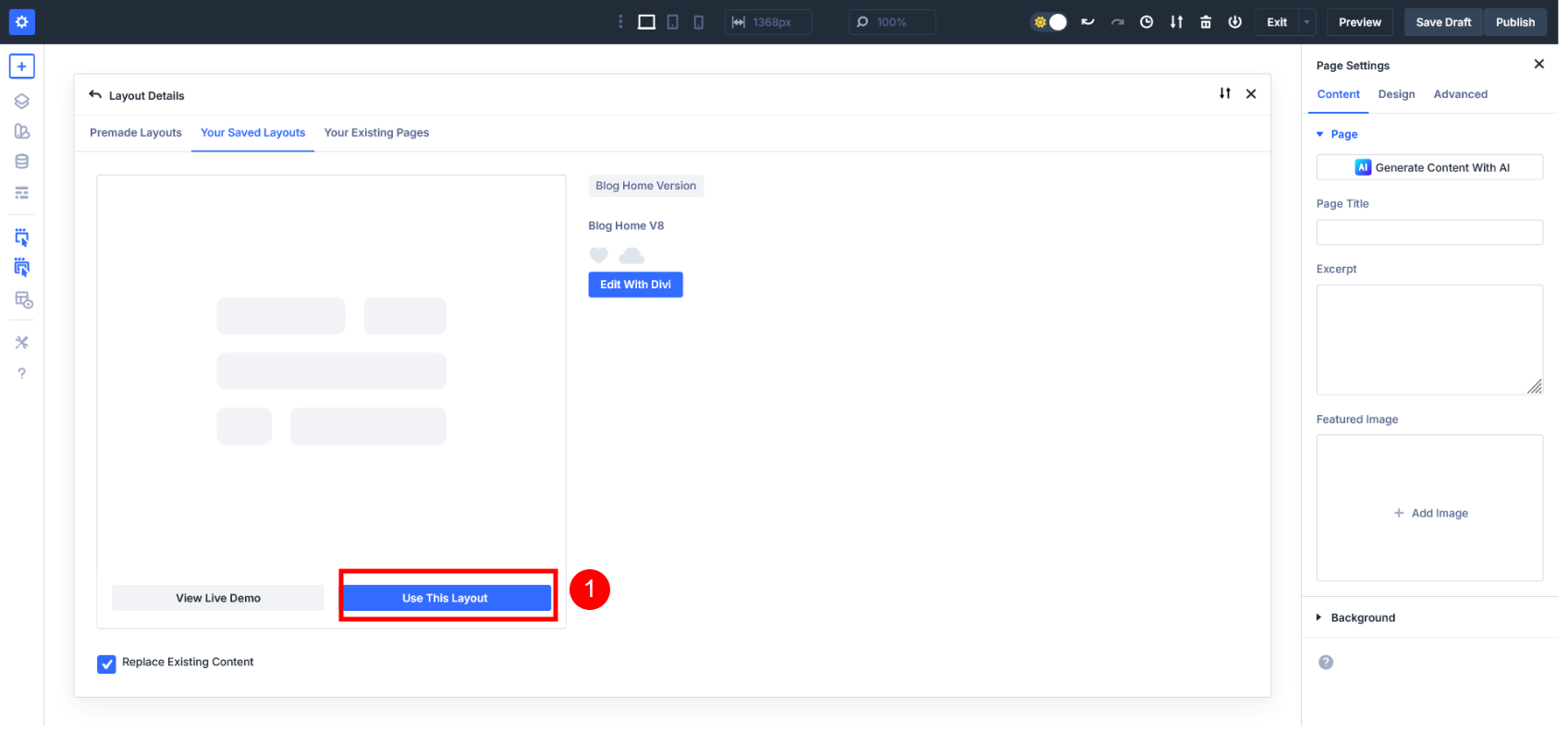This screenshot has height=731, width=1568.
Task: Open the crossed tools icon in left sidebar
Action: pos(21,343)
